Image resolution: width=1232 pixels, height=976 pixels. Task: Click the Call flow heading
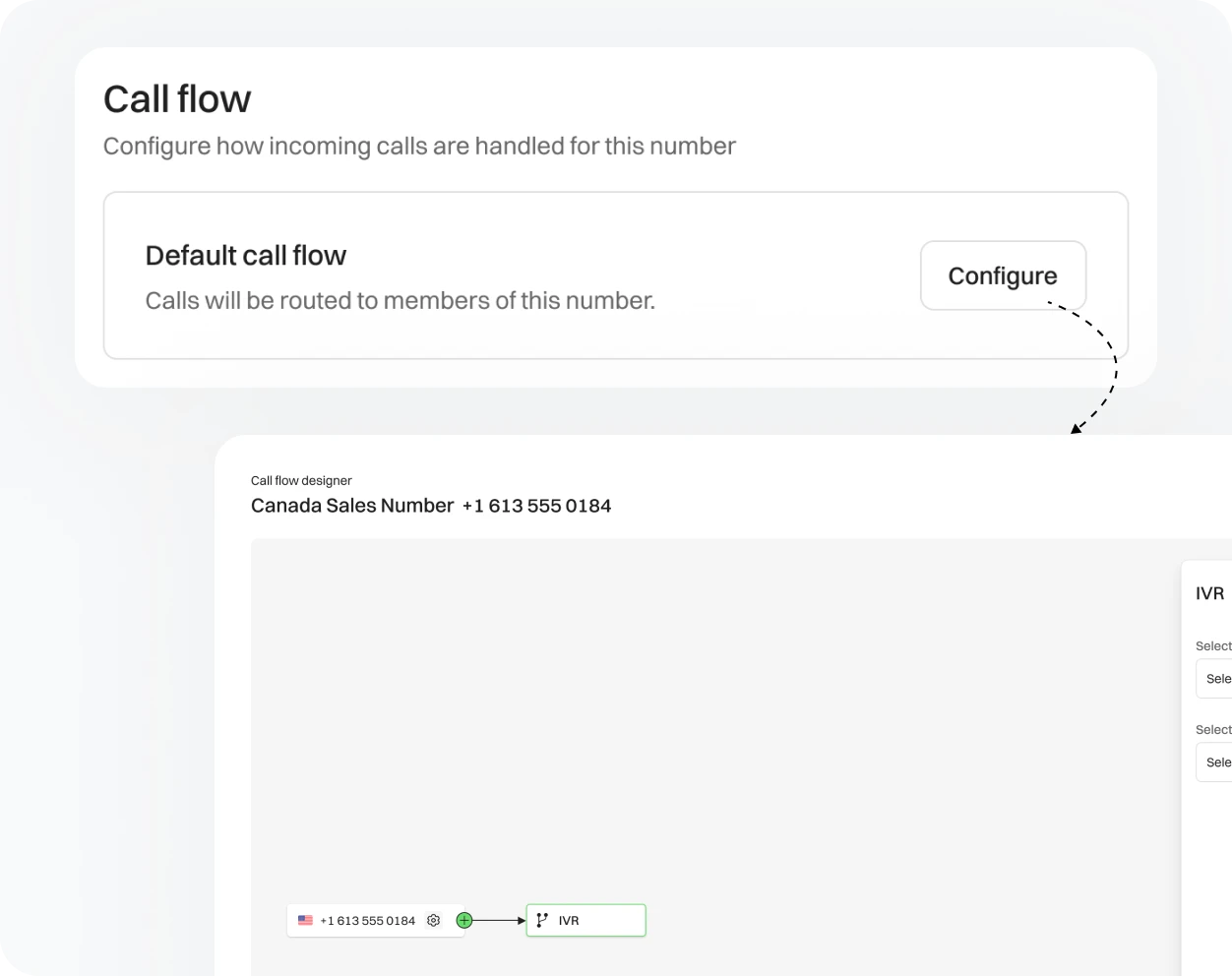[177, 98]
